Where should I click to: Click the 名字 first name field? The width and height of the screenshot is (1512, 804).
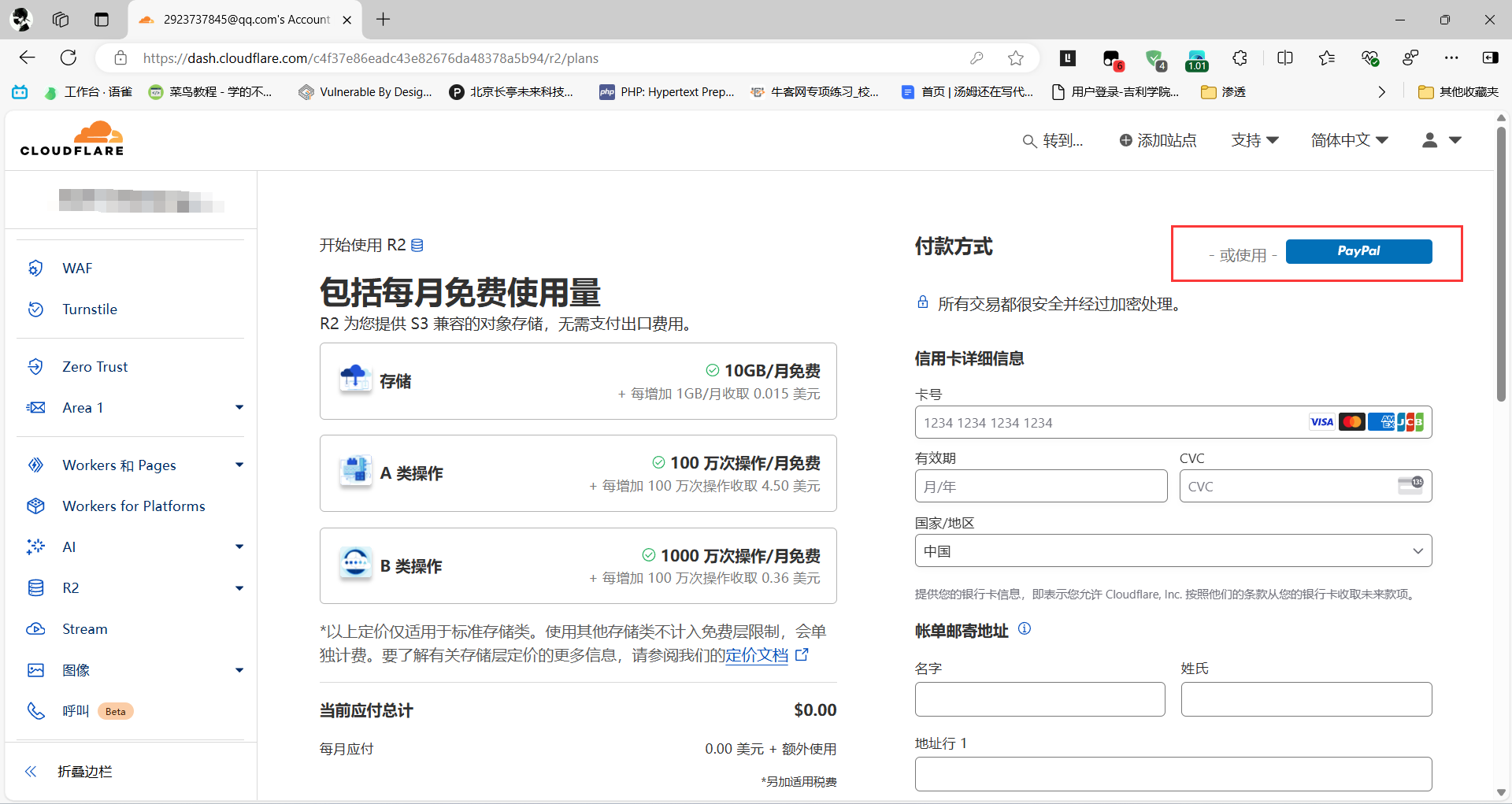1040,699
